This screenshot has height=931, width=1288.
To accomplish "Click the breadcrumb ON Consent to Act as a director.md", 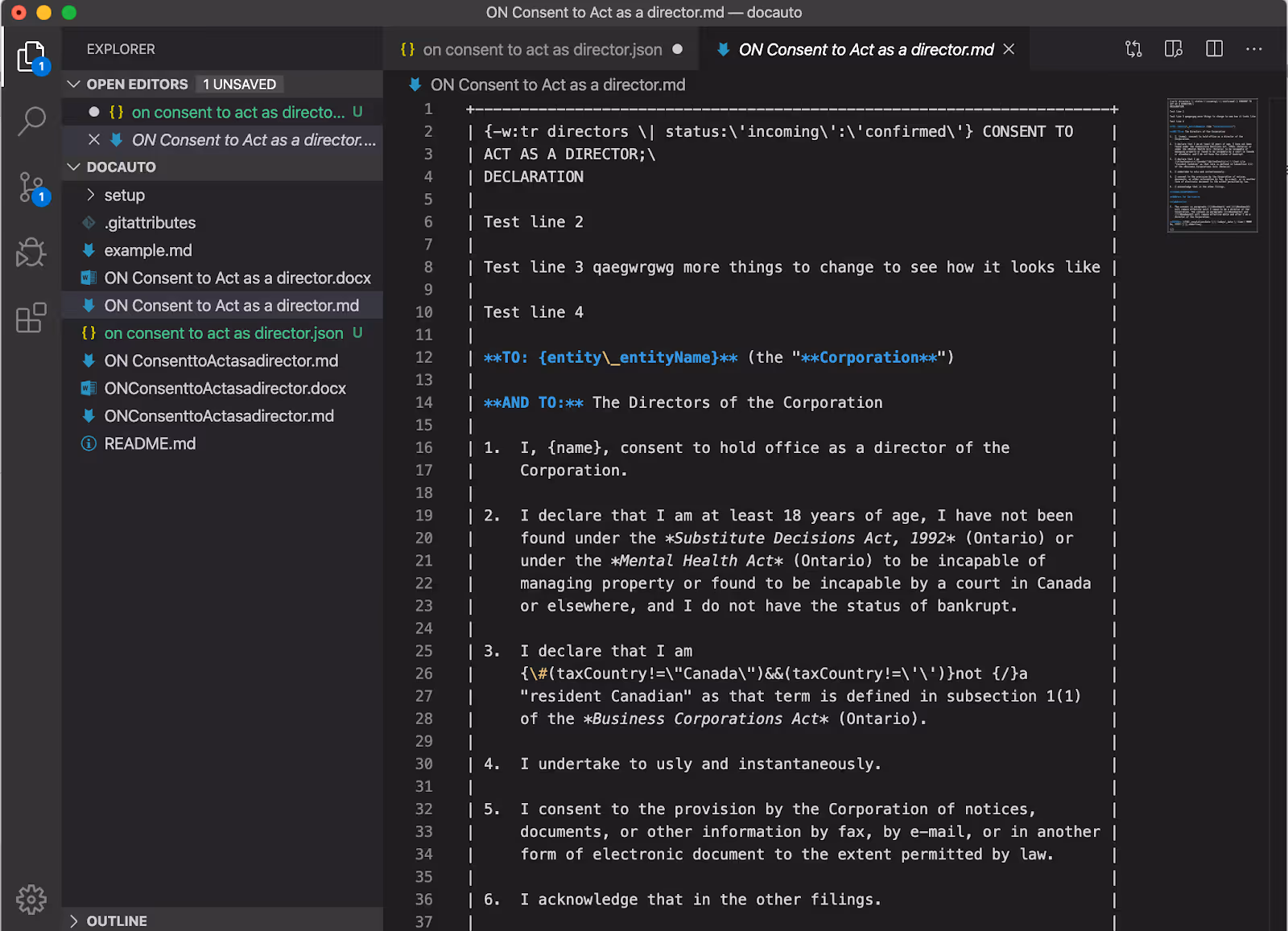I will click(x=558, y=84).
